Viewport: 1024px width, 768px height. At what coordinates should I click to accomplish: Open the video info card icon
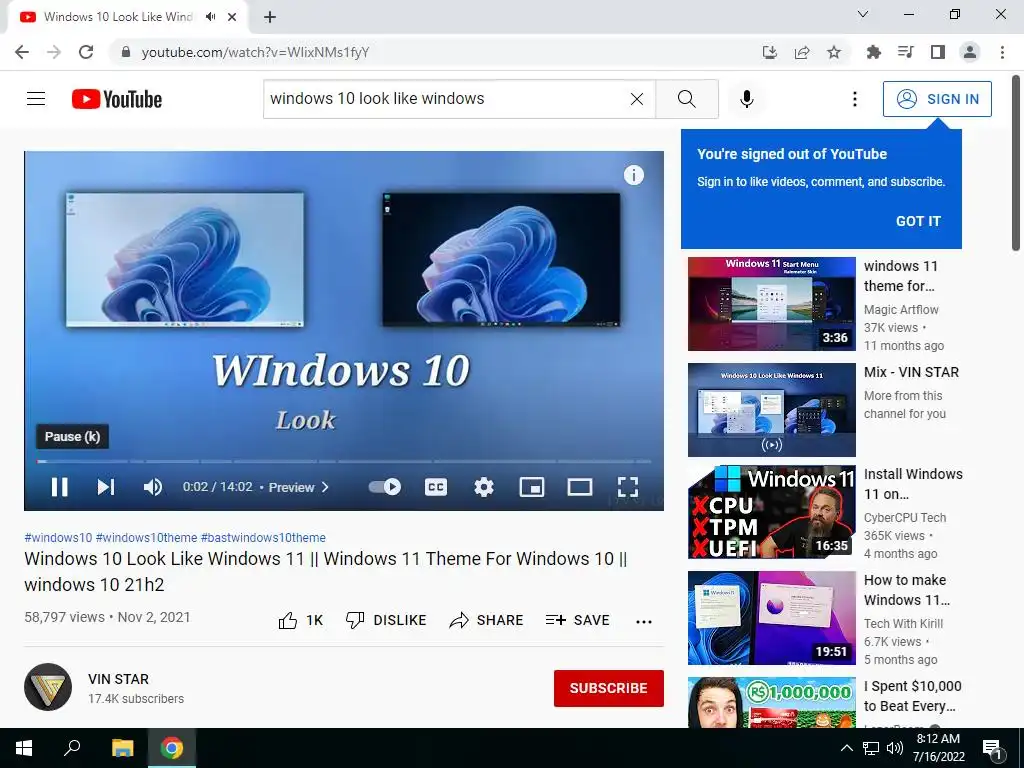pos(633,175)
